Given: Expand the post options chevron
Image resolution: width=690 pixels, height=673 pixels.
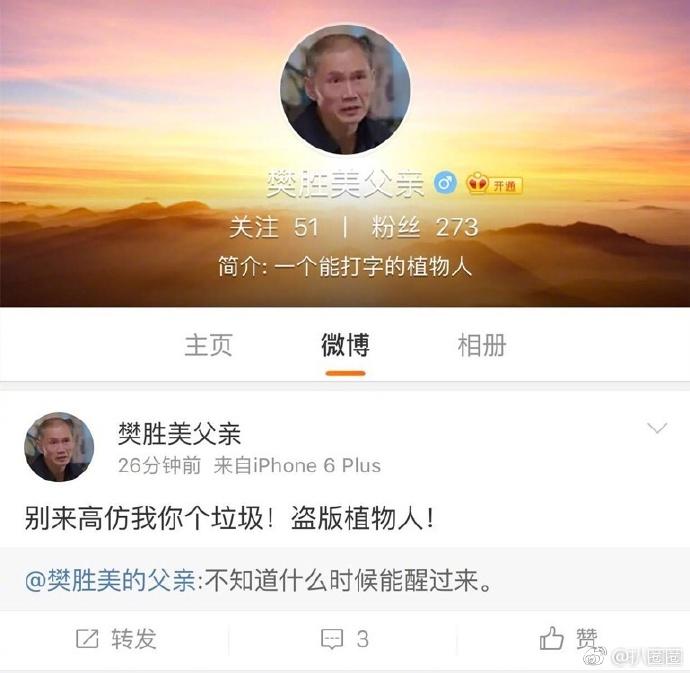Looking at the screenshot, I should 657,428.
